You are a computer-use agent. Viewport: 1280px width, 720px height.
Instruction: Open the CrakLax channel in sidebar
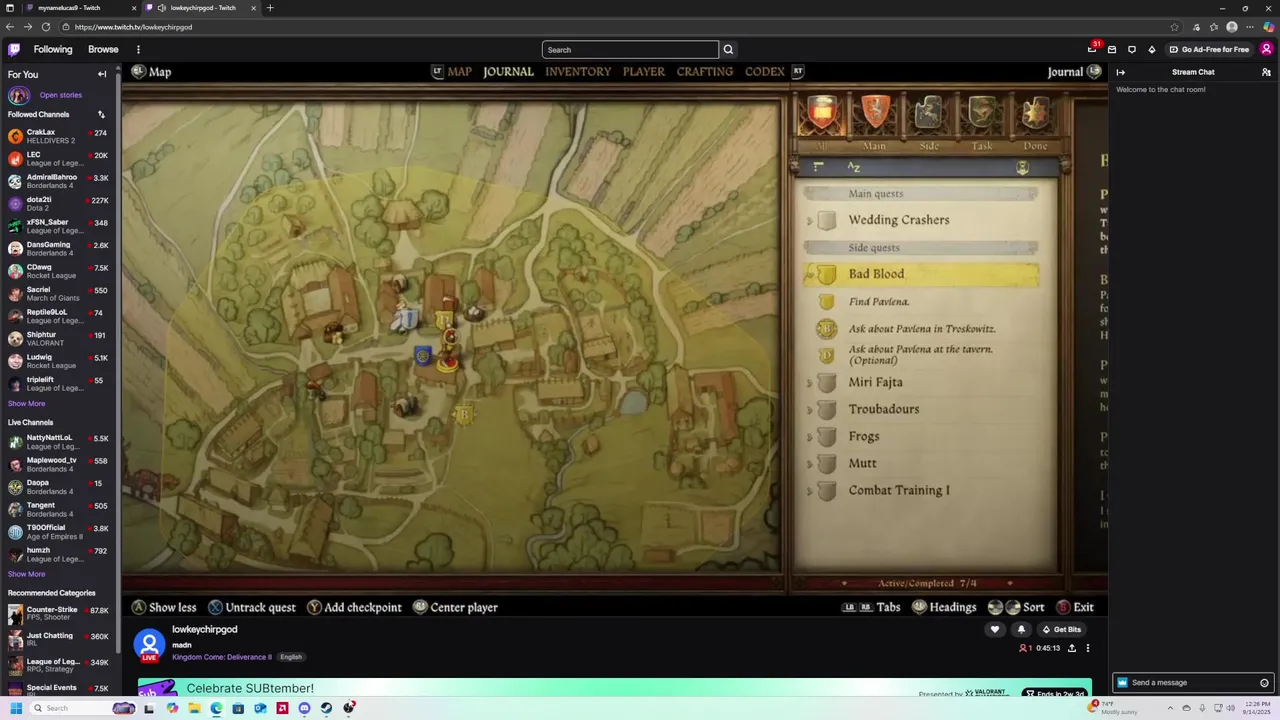click(x=59, y=136)
